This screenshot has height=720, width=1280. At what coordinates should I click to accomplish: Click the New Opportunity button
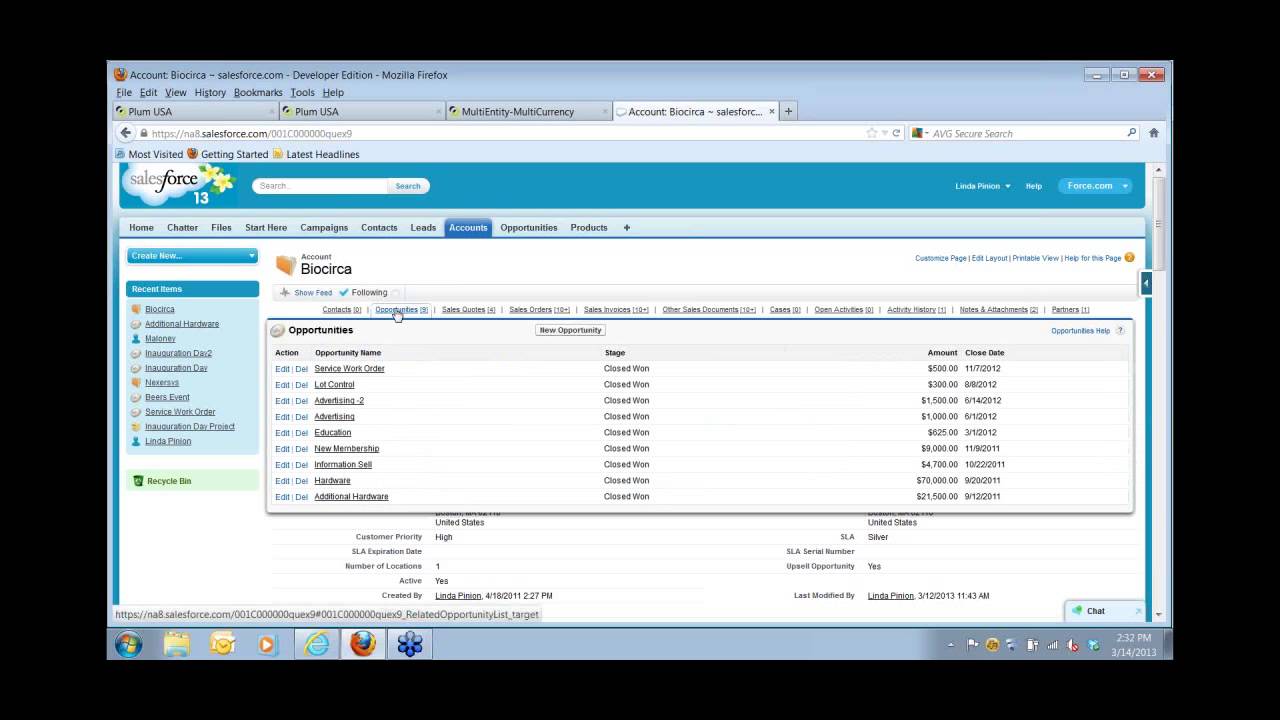point(570,330)
